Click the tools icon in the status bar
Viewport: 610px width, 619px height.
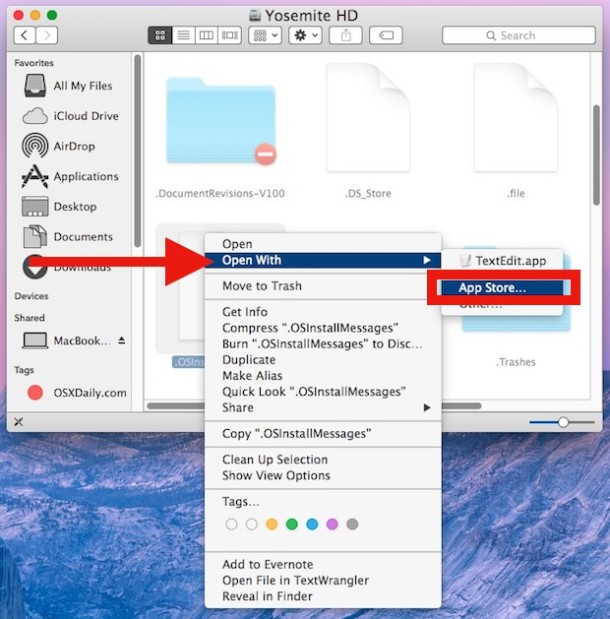(x=18, y=422)
